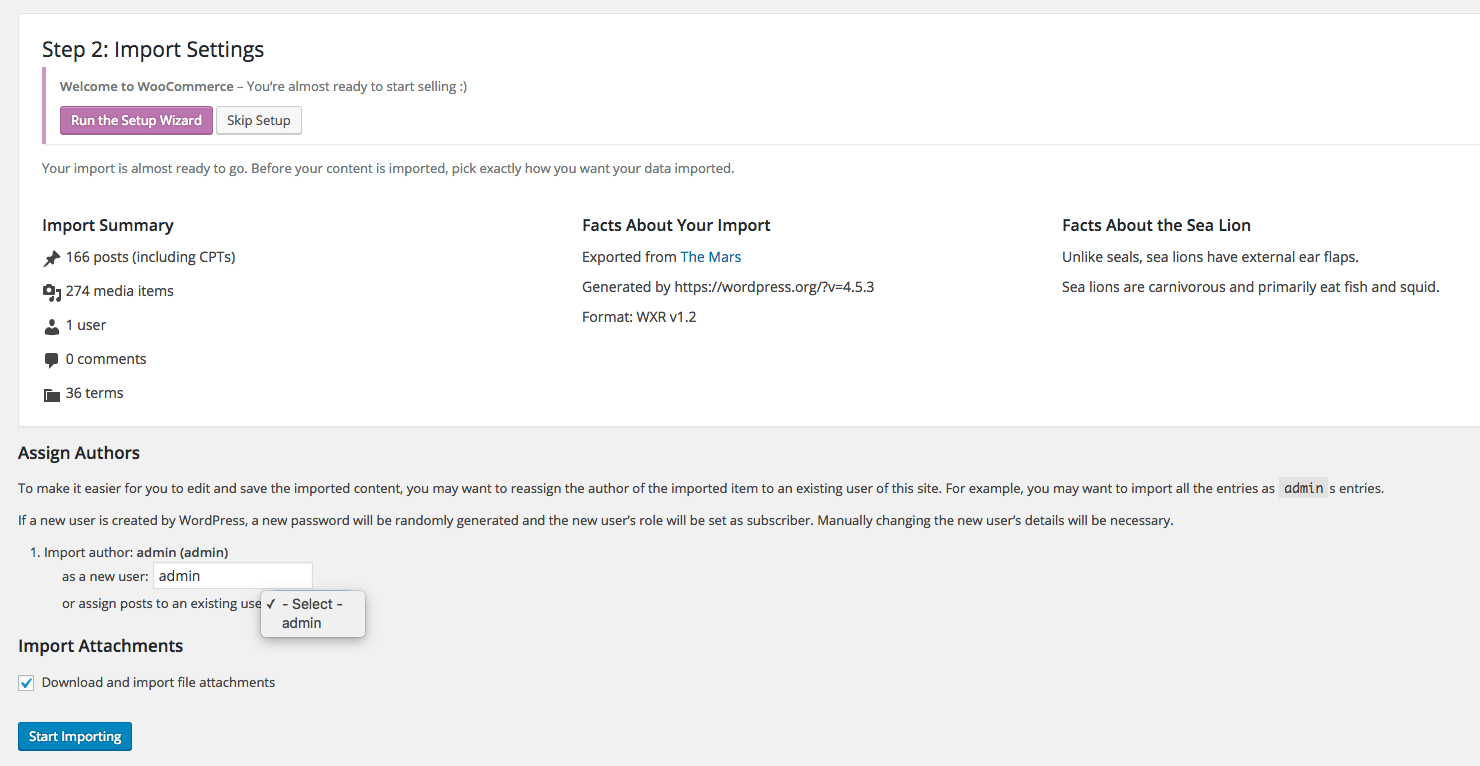This screenshot has width=1480, height=766.
Task: Click the folder icon beside 36 terms
Action: [x=52, y=394]
